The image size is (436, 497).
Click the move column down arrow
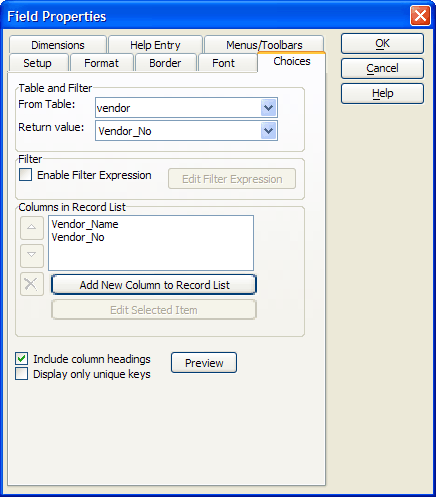(x=32, y=256)
